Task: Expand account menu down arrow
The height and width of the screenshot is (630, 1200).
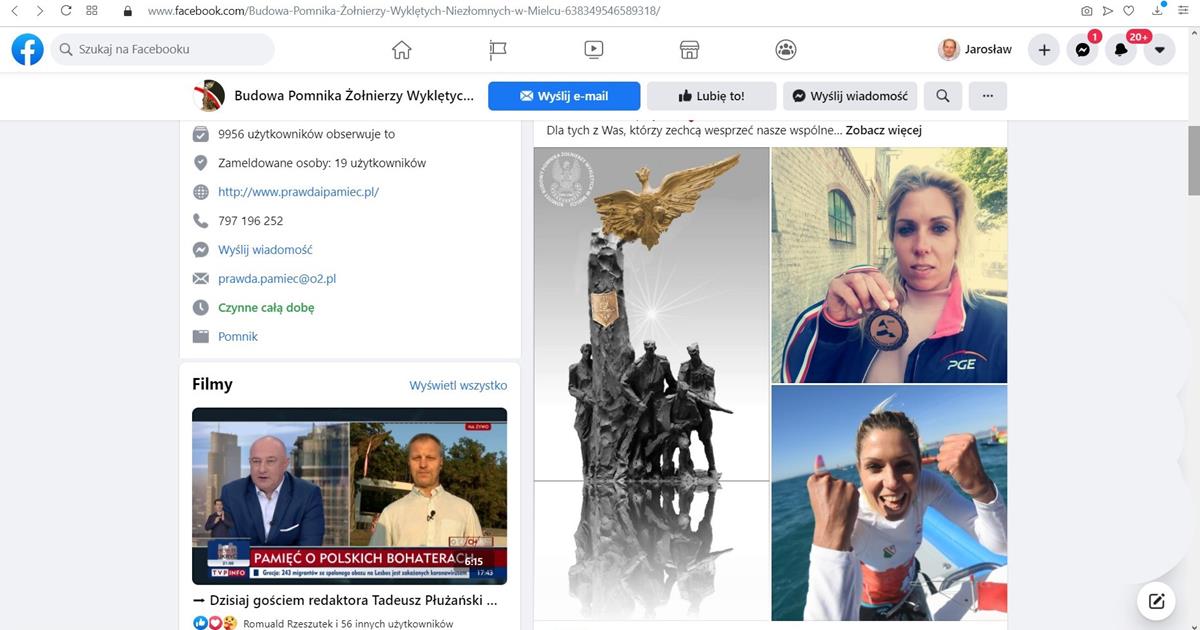Action: [1159, 49]
